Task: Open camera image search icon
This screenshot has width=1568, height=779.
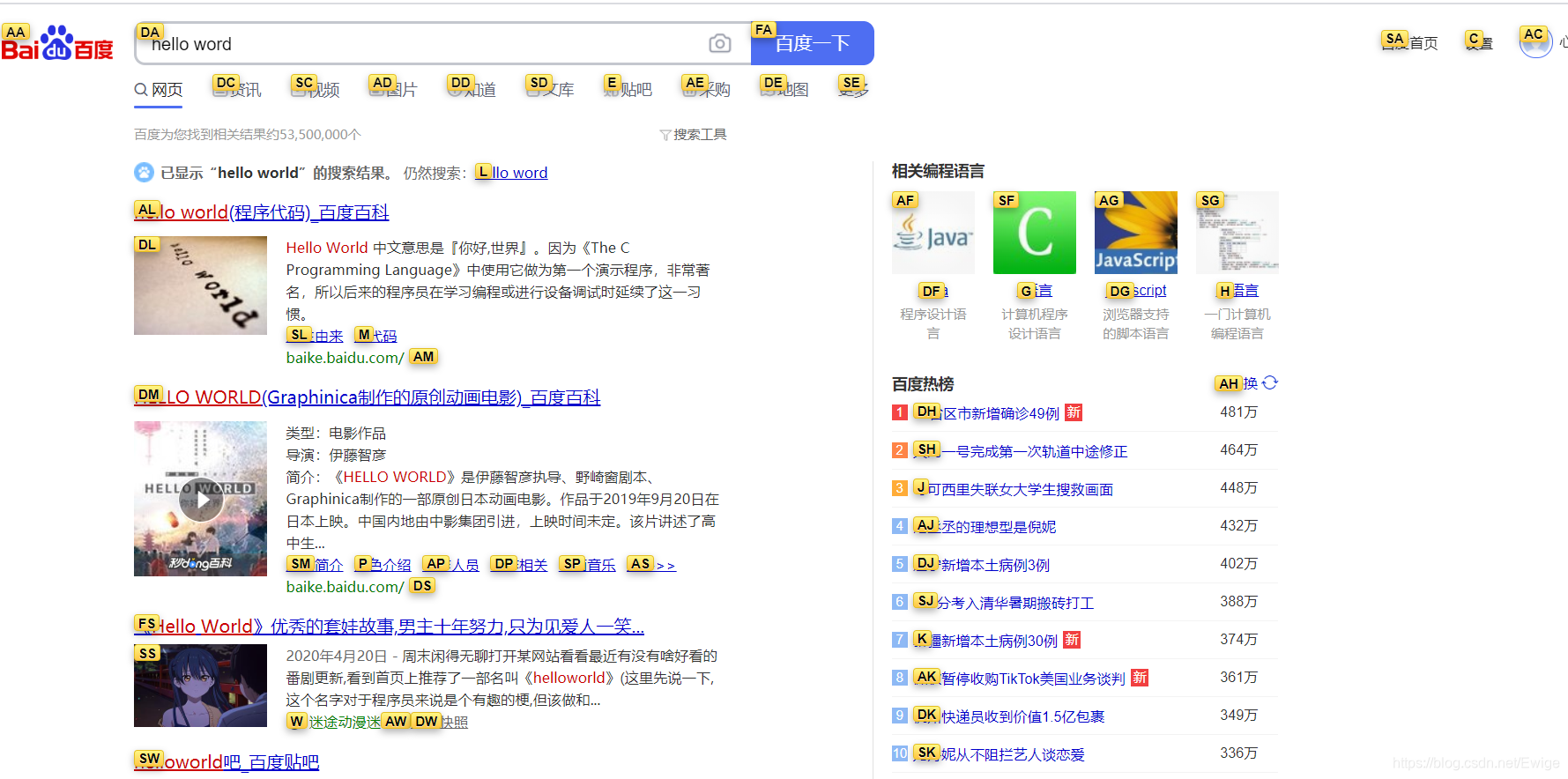Action: [720, 43]
